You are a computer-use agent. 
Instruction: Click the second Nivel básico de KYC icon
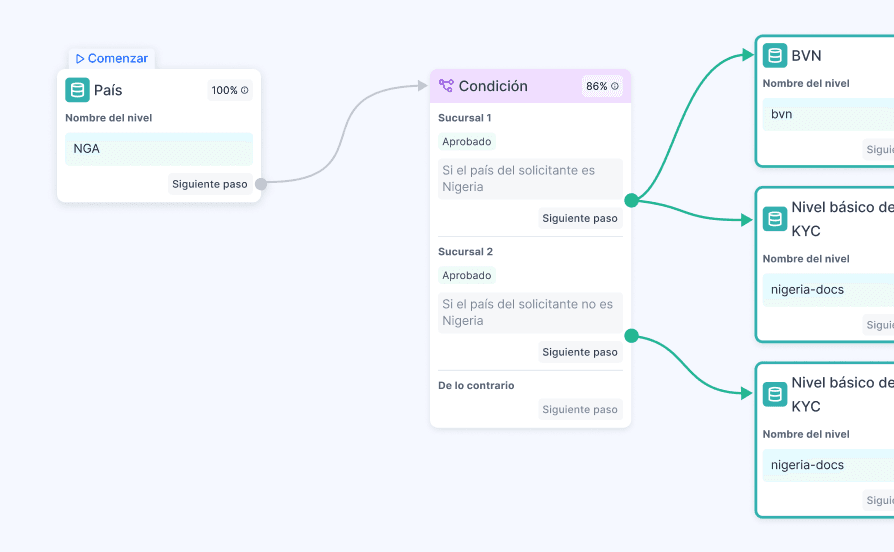(x=774, y=394)
